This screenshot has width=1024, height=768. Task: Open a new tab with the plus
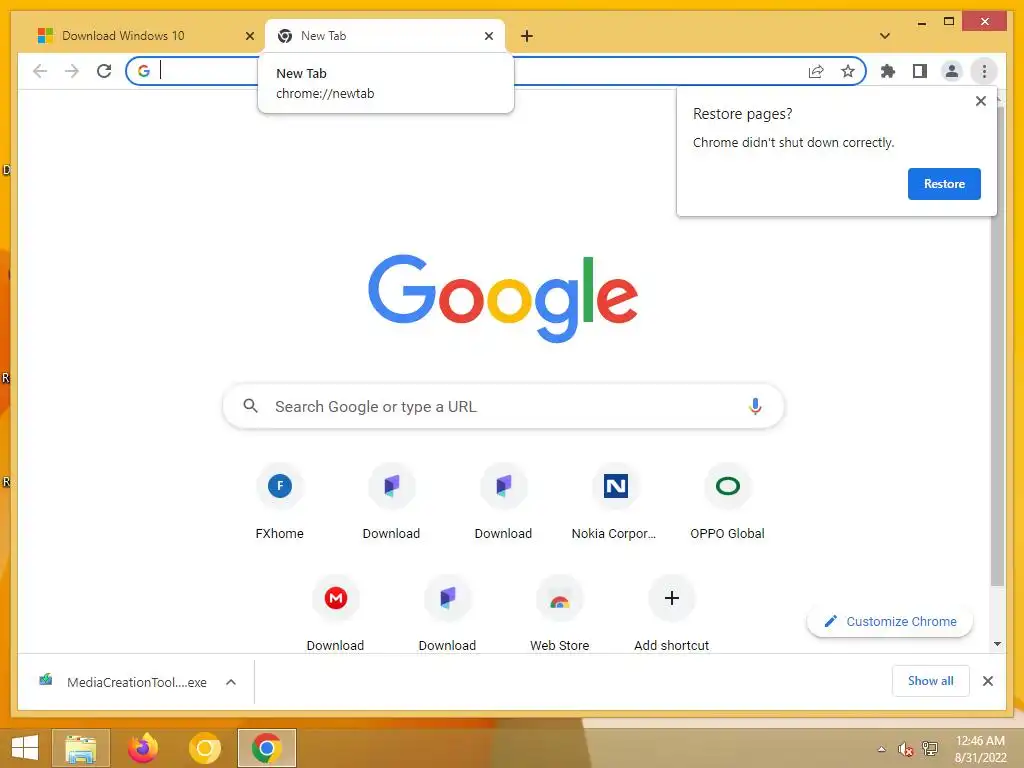527,36
